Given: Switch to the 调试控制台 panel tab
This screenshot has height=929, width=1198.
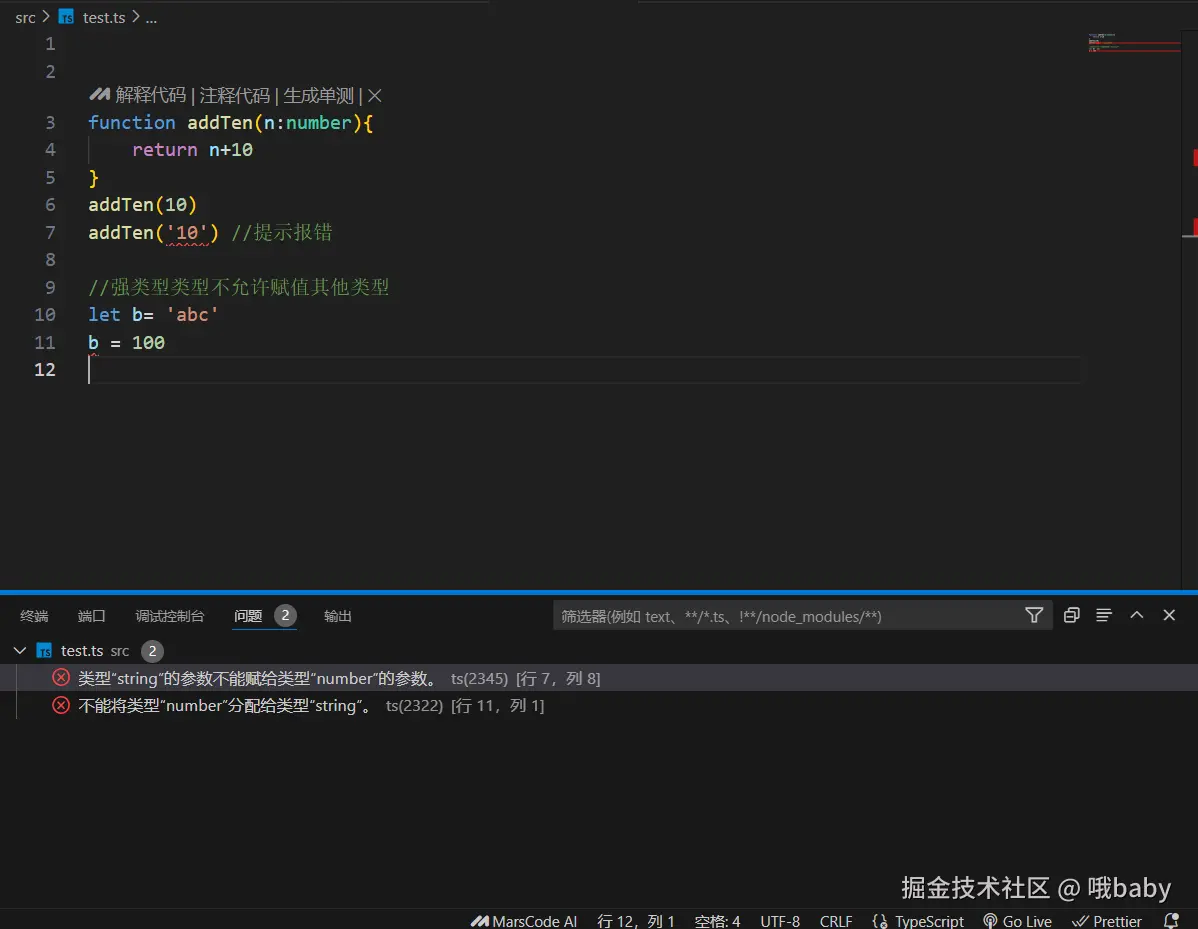Looking at the screenshot, I should 170,616.
